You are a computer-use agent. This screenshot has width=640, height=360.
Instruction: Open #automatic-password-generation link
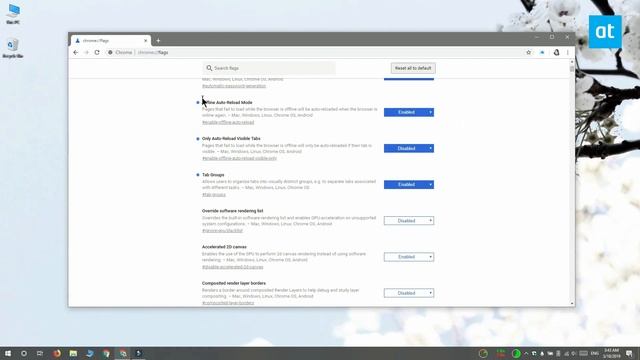pos(234,86)
